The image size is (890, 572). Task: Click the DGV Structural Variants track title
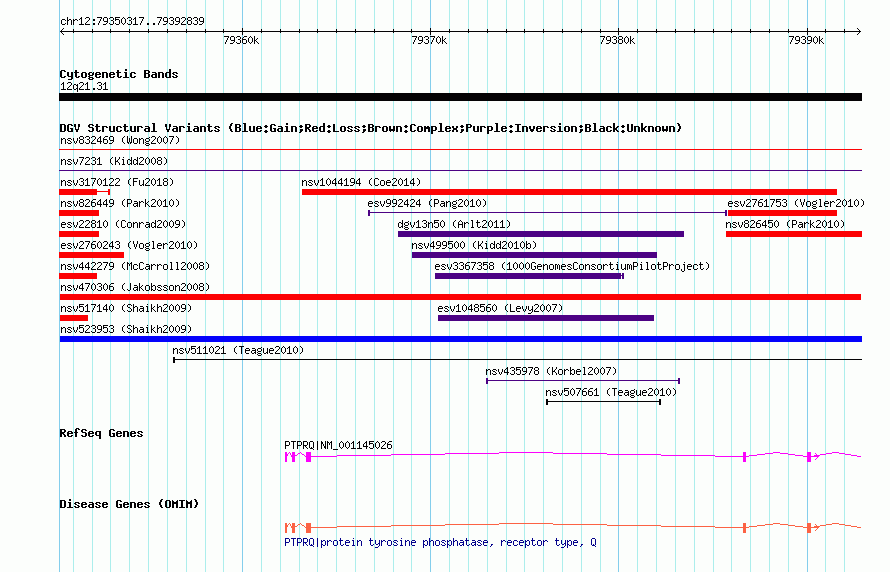371,128
